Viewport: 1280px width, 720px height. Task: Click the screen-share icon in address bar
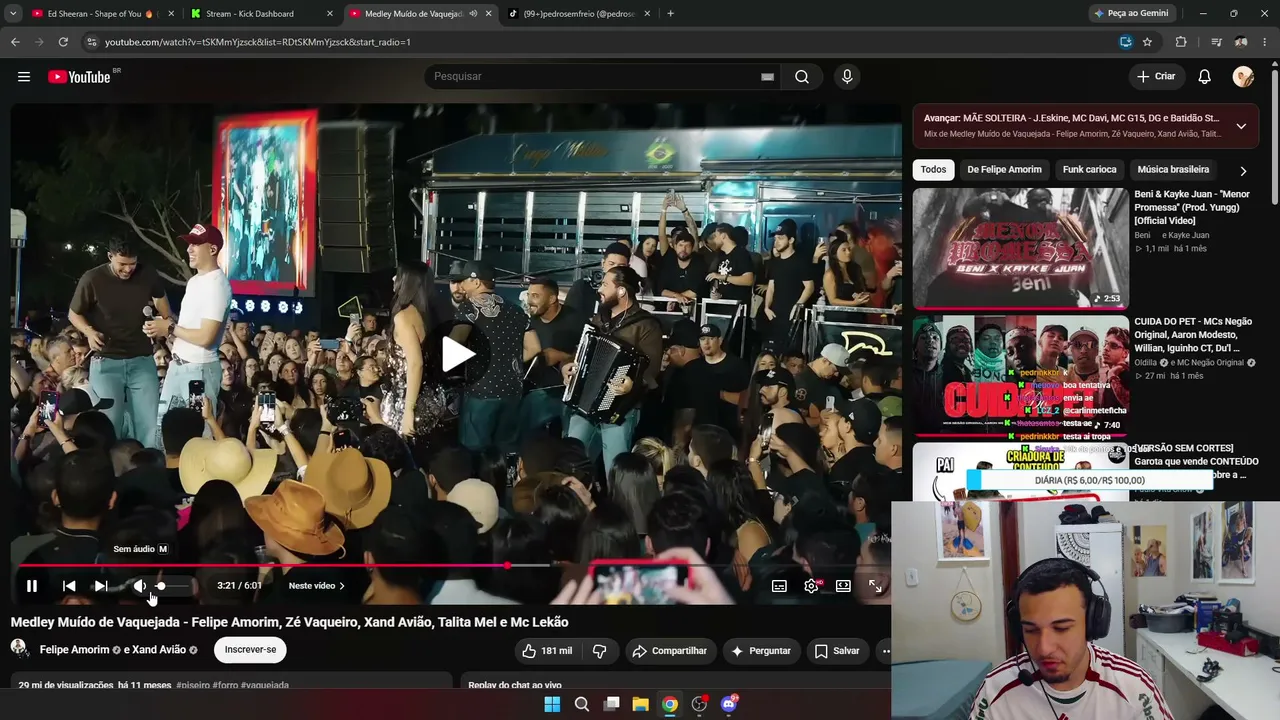click(x=1125, y=42)
